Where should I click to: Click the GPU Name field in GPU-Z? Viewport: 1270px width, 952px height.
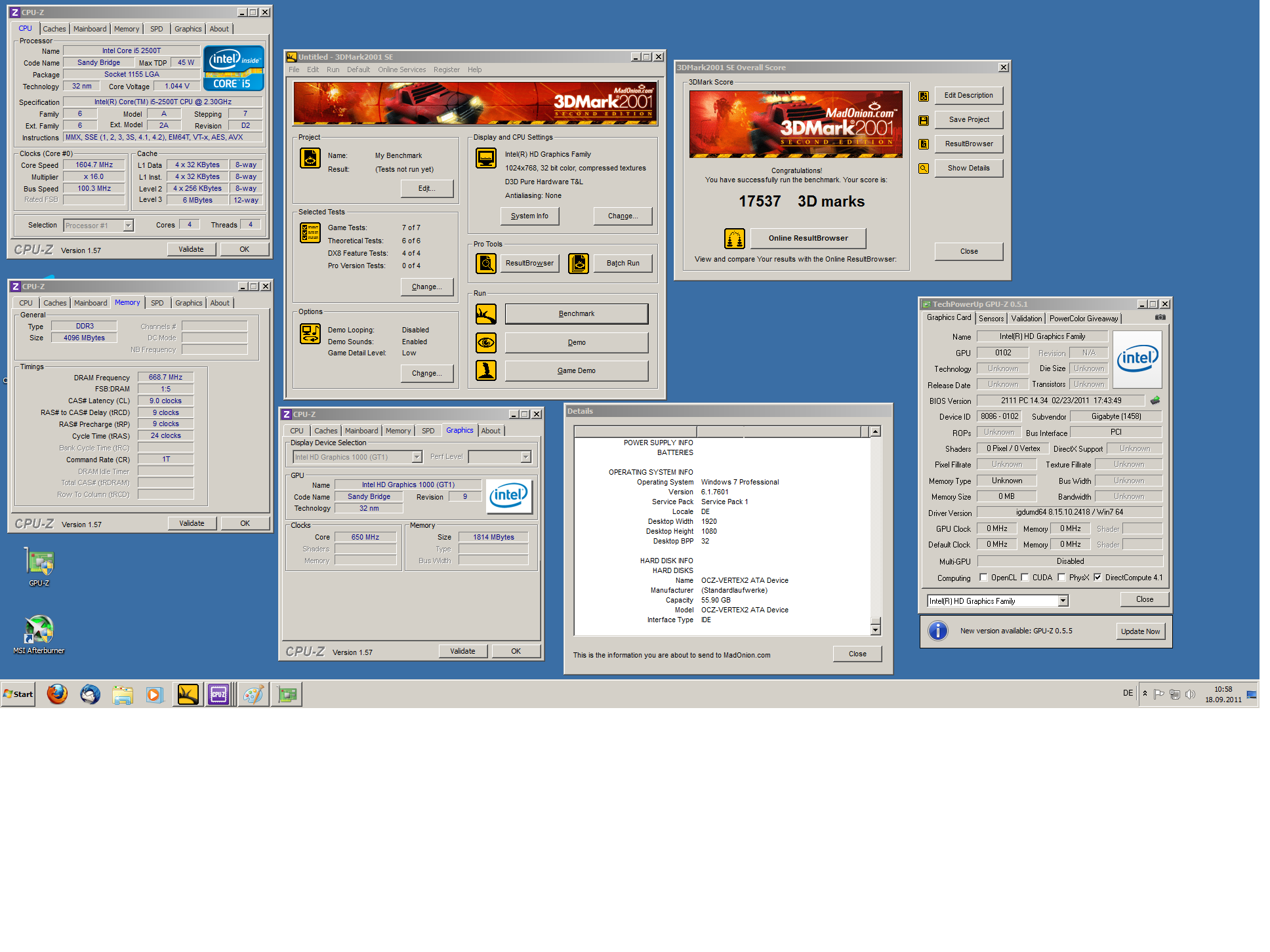[1042, 336]
